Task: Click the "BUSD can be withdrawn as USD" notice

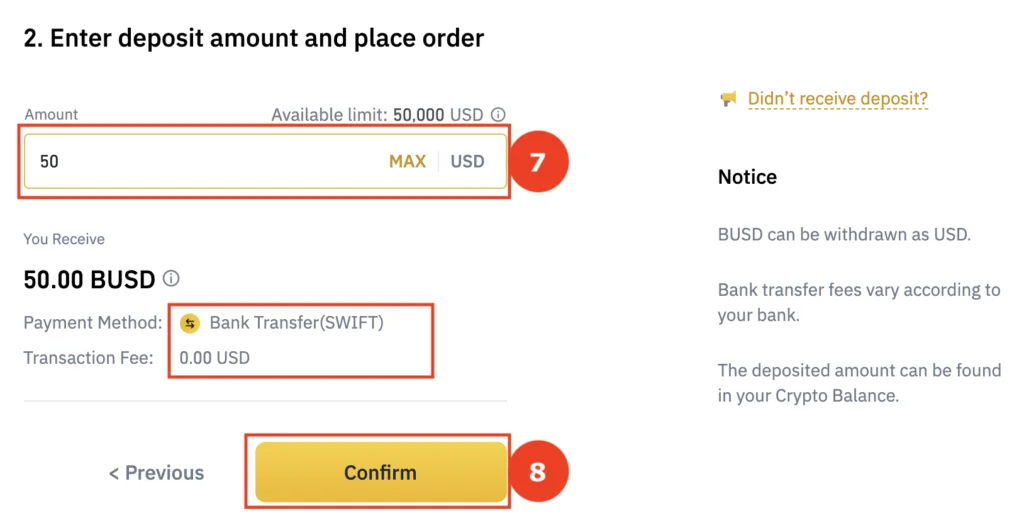Action: point(844,236)
